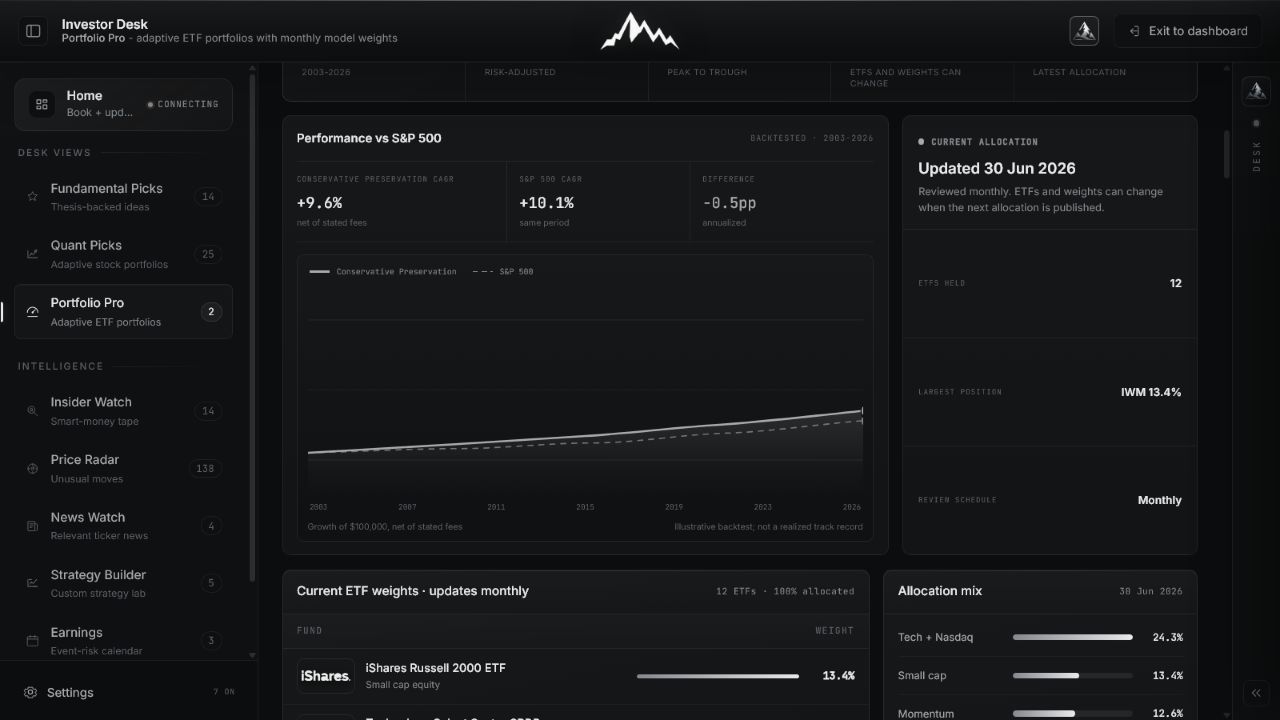The image size is (1280, 720).
Task: Open Settings in sidebar footer
Action: [128, 692]
